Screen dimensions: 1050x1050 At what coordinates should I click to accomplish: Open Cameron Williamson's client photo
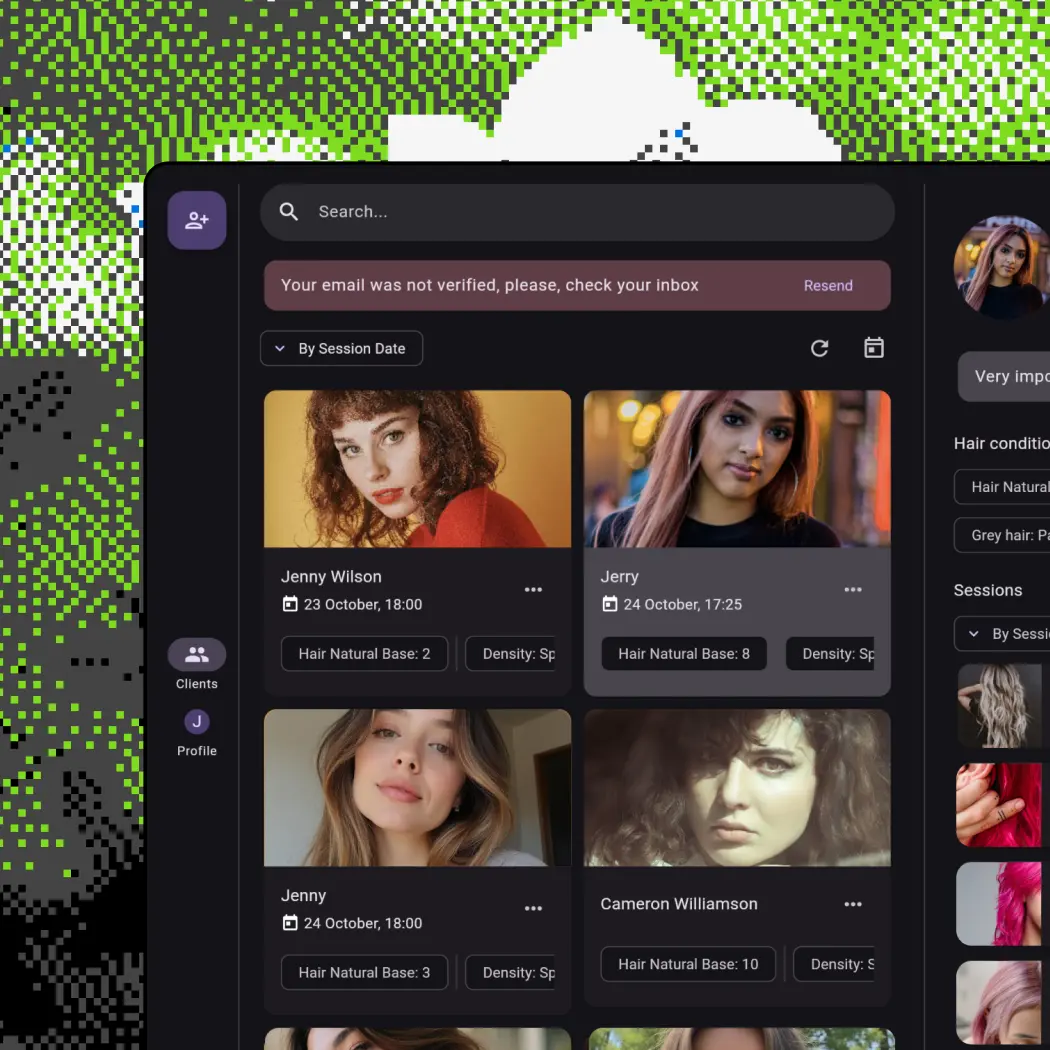[x=737, y=788]
